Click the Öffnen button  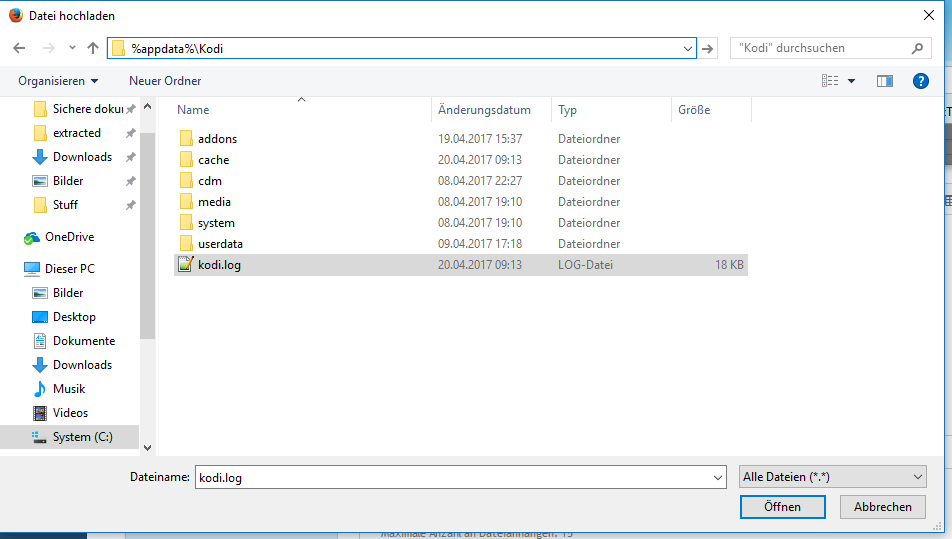pyautogui.click(x=783, y=507)
